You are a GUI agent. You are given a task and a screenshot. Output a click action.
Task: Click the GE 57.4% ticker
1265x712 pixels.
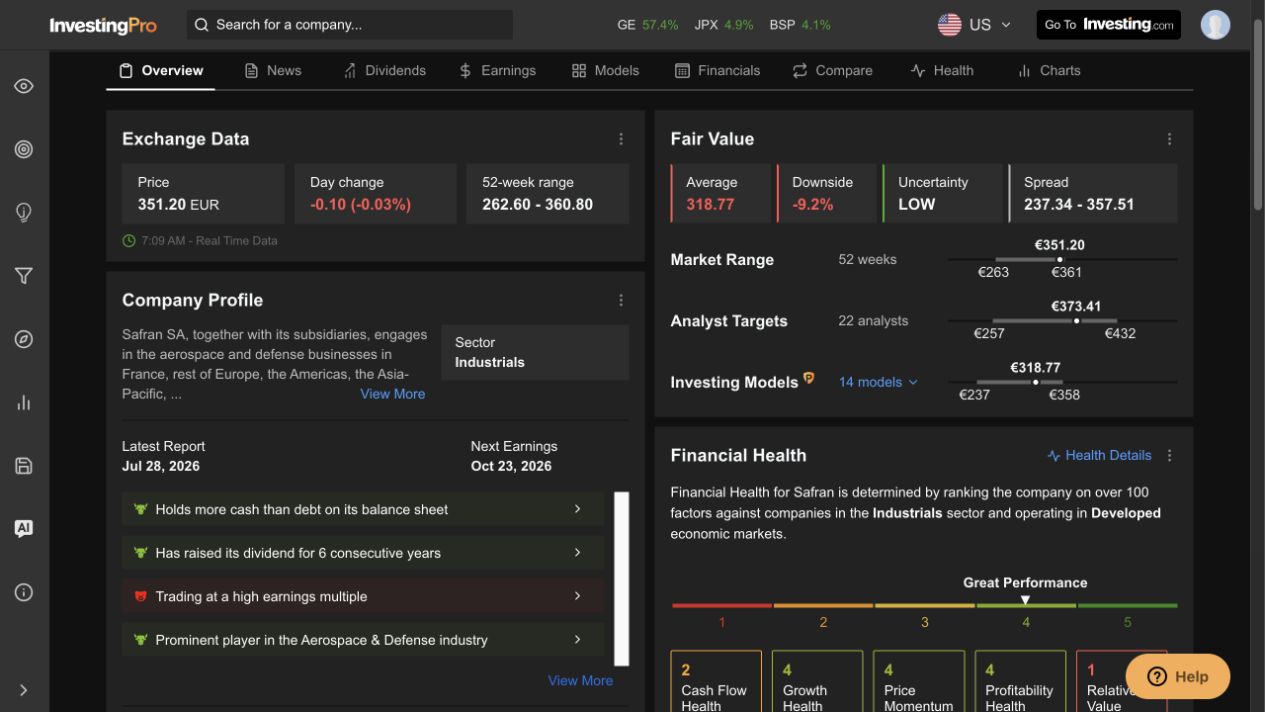pyautogui.click(x=648, y=25)
